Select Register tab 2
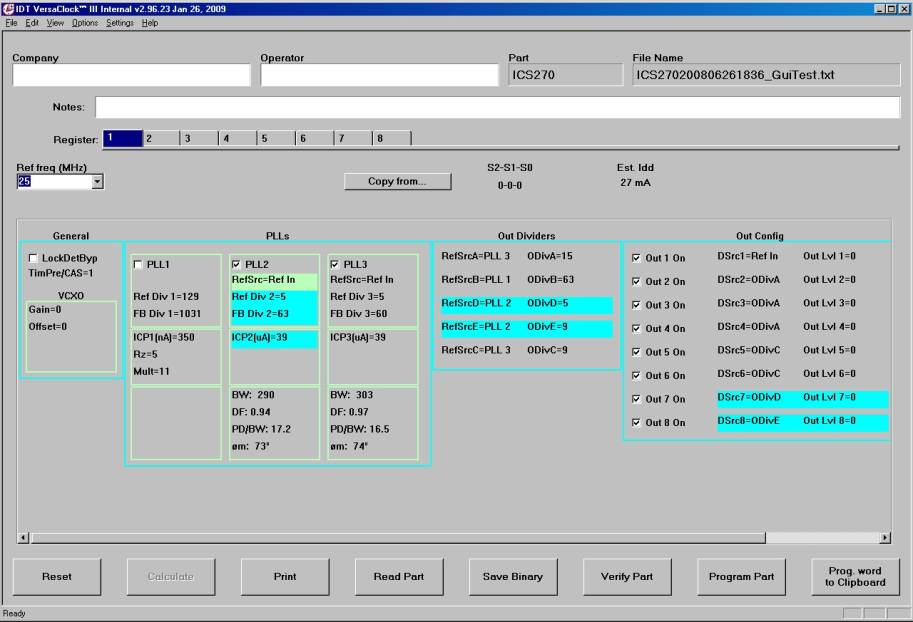913x622 pixels. (161, 139)
